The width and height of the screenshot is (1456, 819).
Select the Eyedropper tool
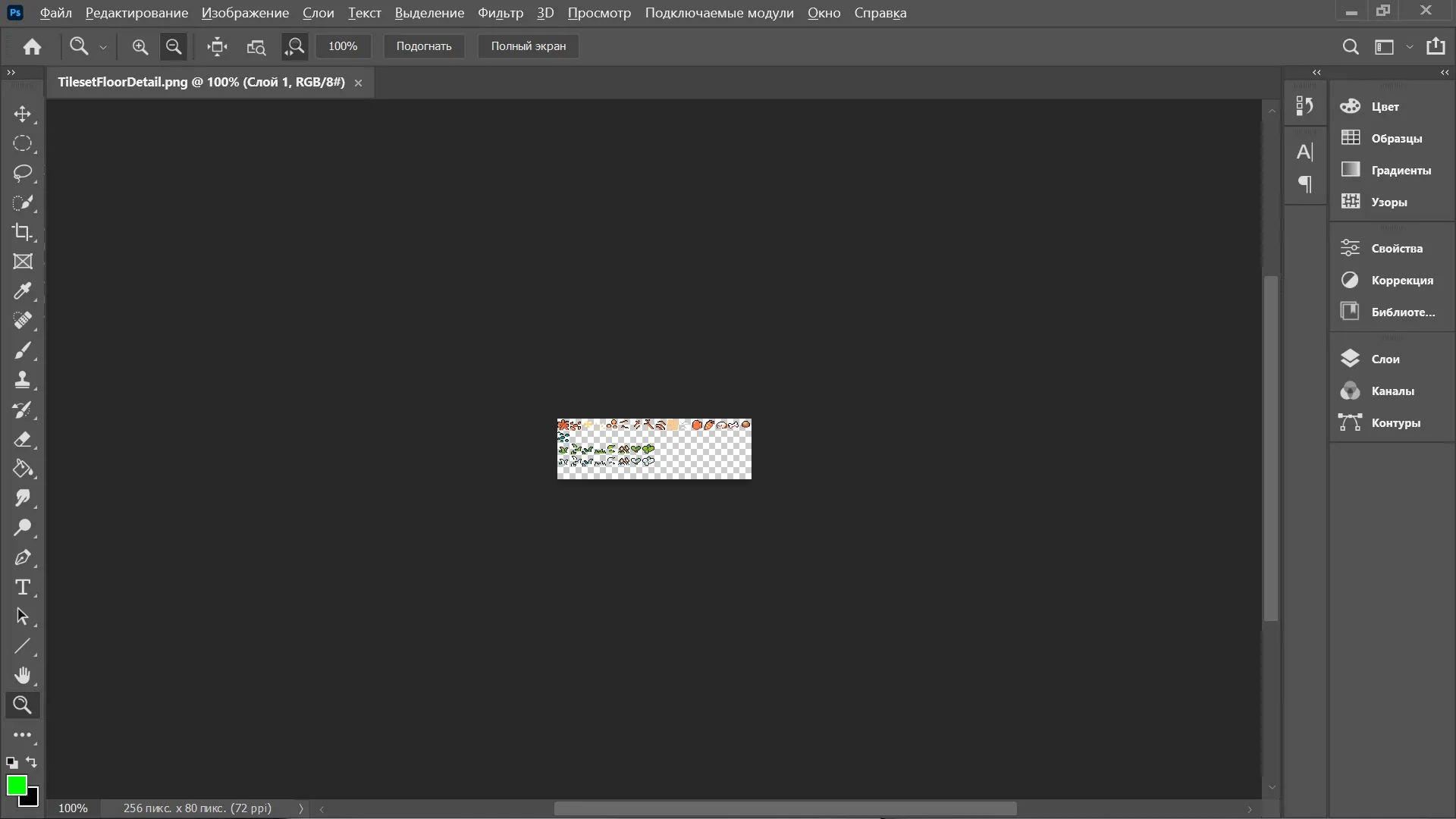click(23, 291)
